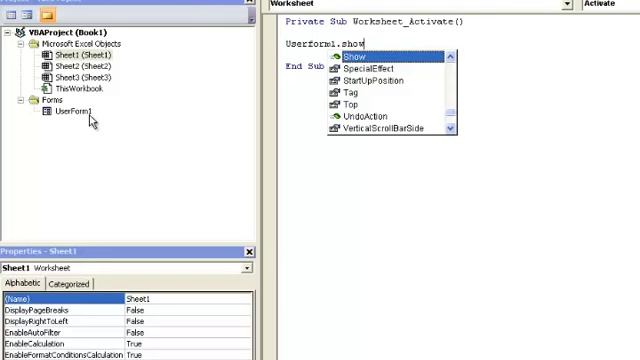Click the False value for EnableAutoFilter

(x=188, y=333)
